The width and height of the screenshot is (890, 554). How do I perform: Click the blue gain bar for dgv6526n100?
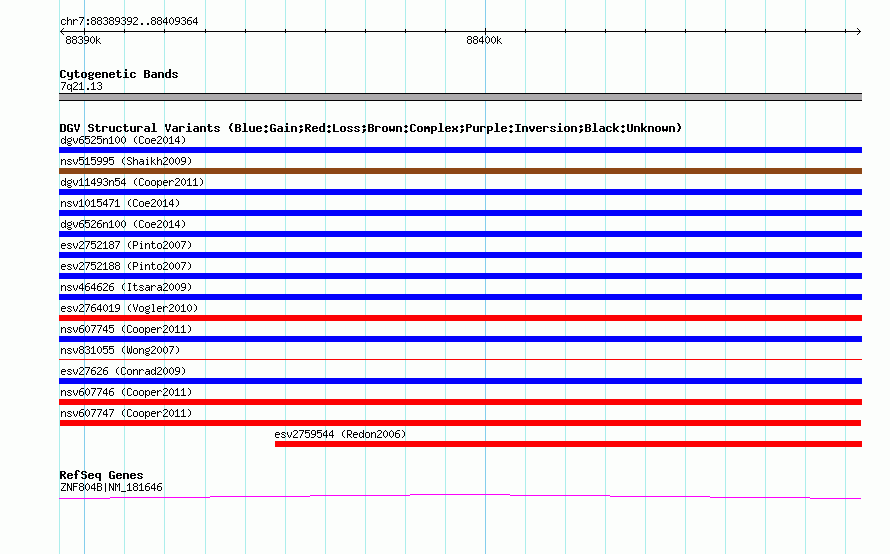pos(460,234)
